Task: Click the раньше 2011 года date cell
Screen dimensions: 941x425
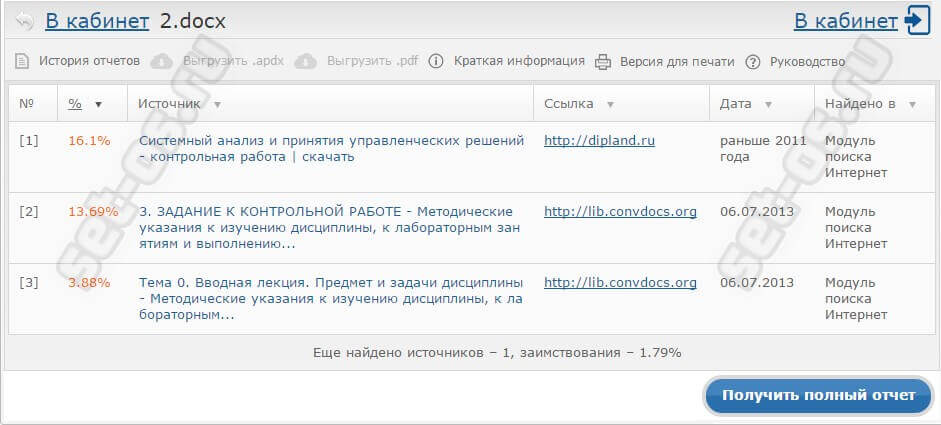Action: (763, 149)
